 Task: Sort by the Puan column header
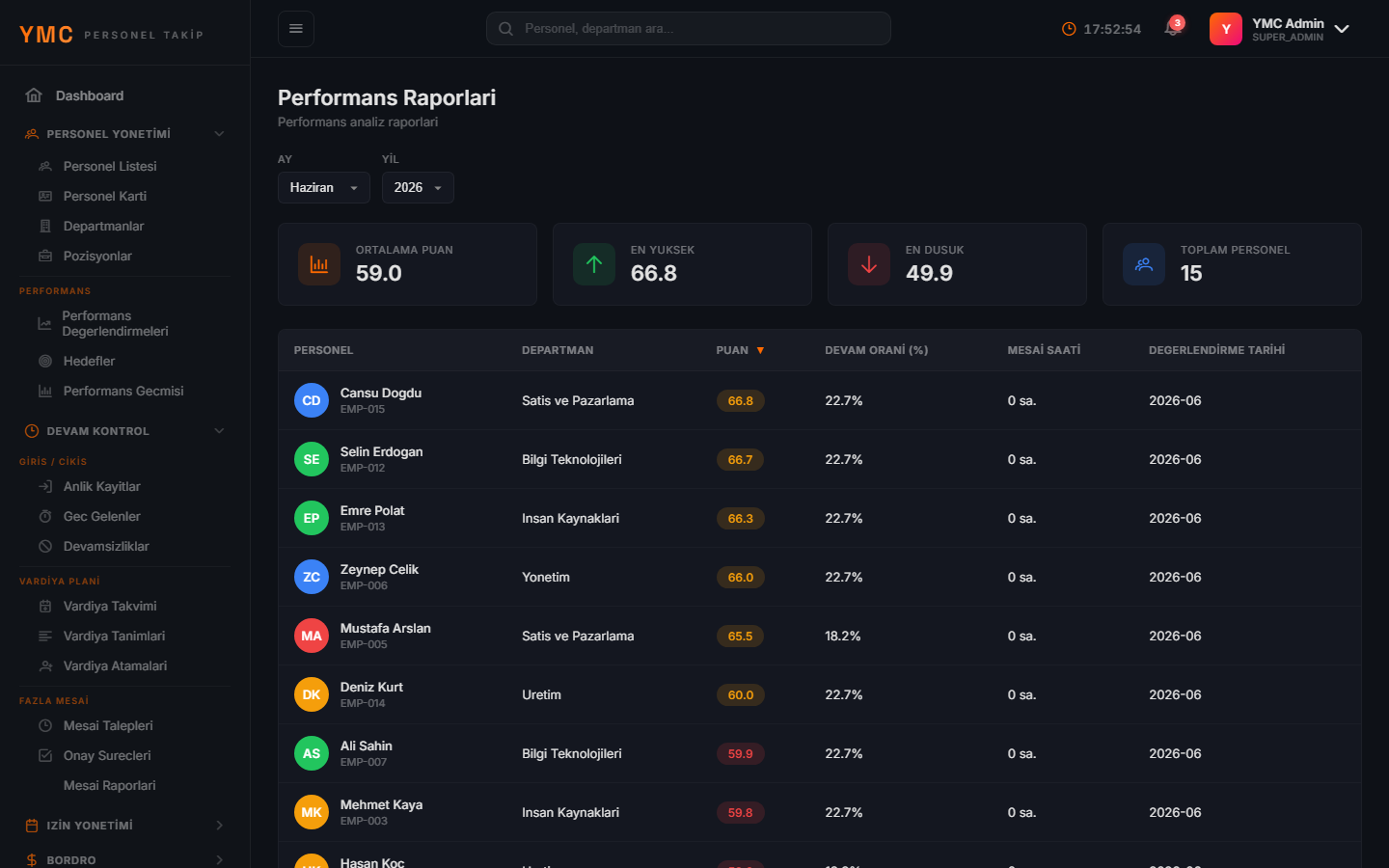(x=740, y=350)
